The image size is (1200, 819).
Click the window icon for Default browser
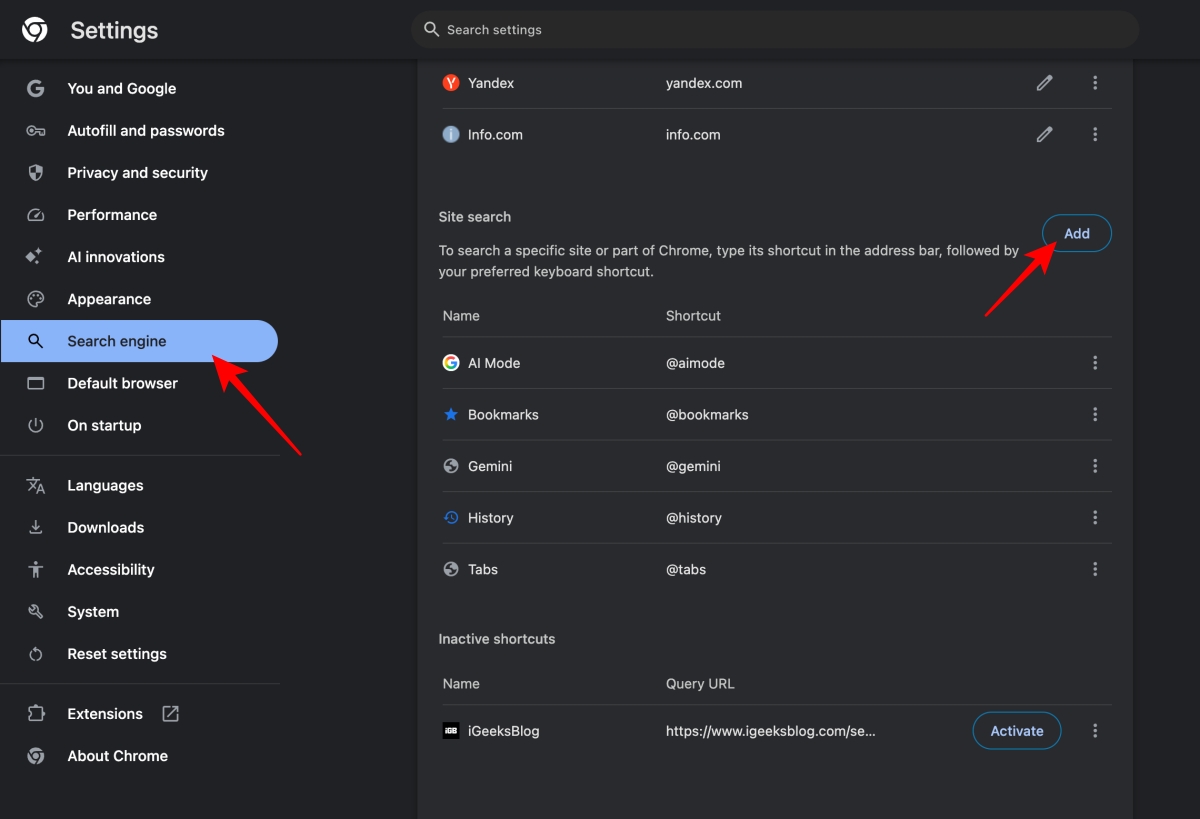click(36, 383)
